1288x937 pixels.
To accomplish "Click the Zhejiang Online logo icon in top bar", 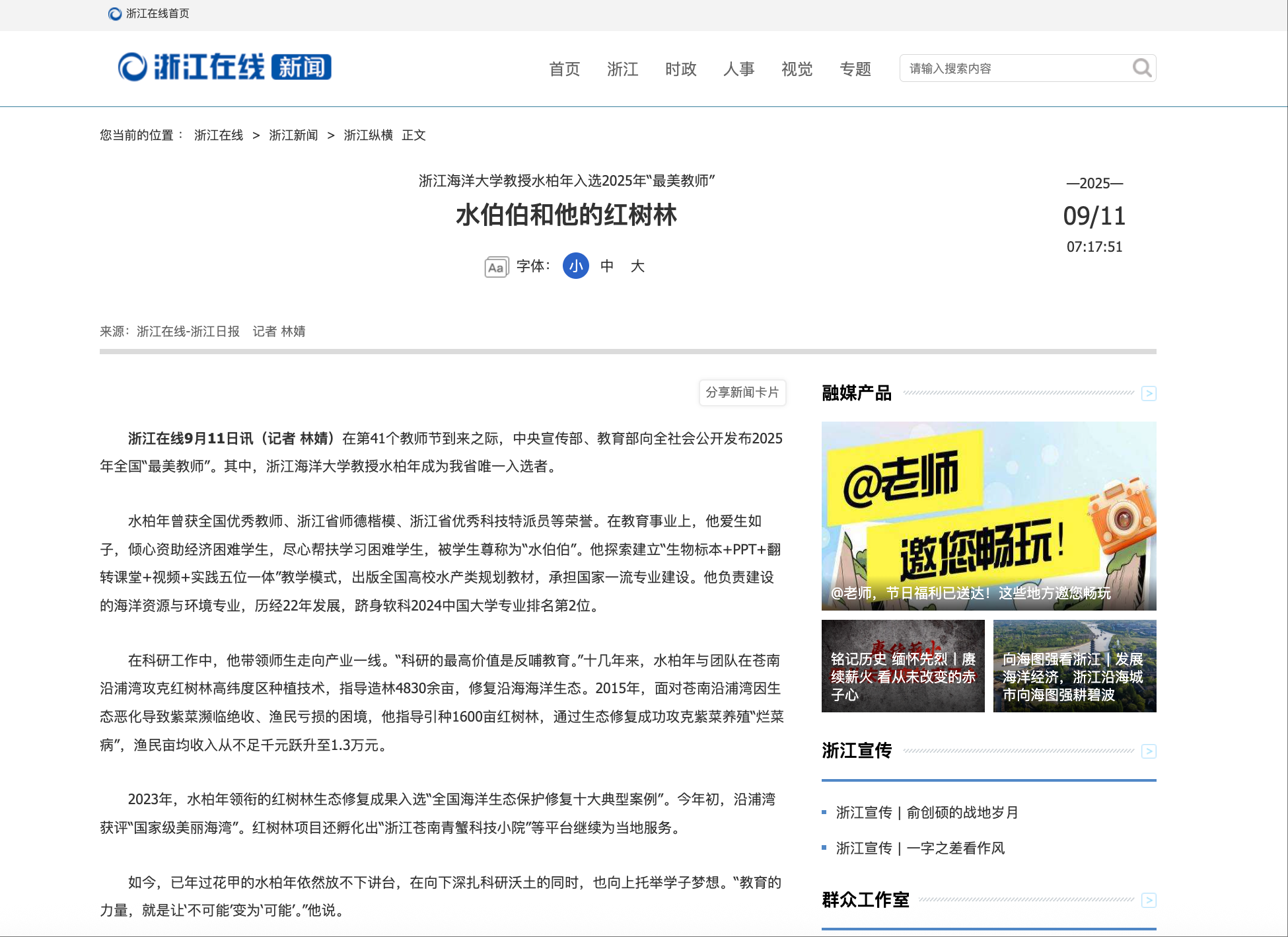I will 115,14.
